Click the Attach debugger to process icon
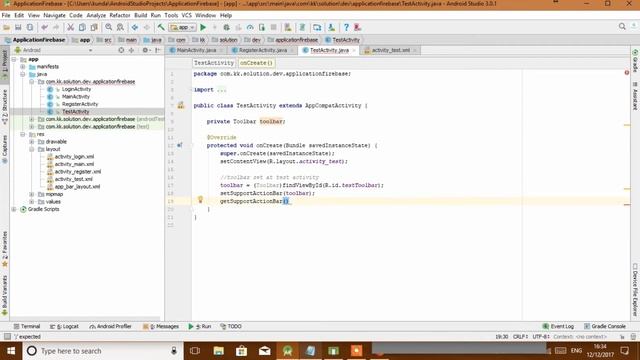The image size is (640, 360). 262,27
